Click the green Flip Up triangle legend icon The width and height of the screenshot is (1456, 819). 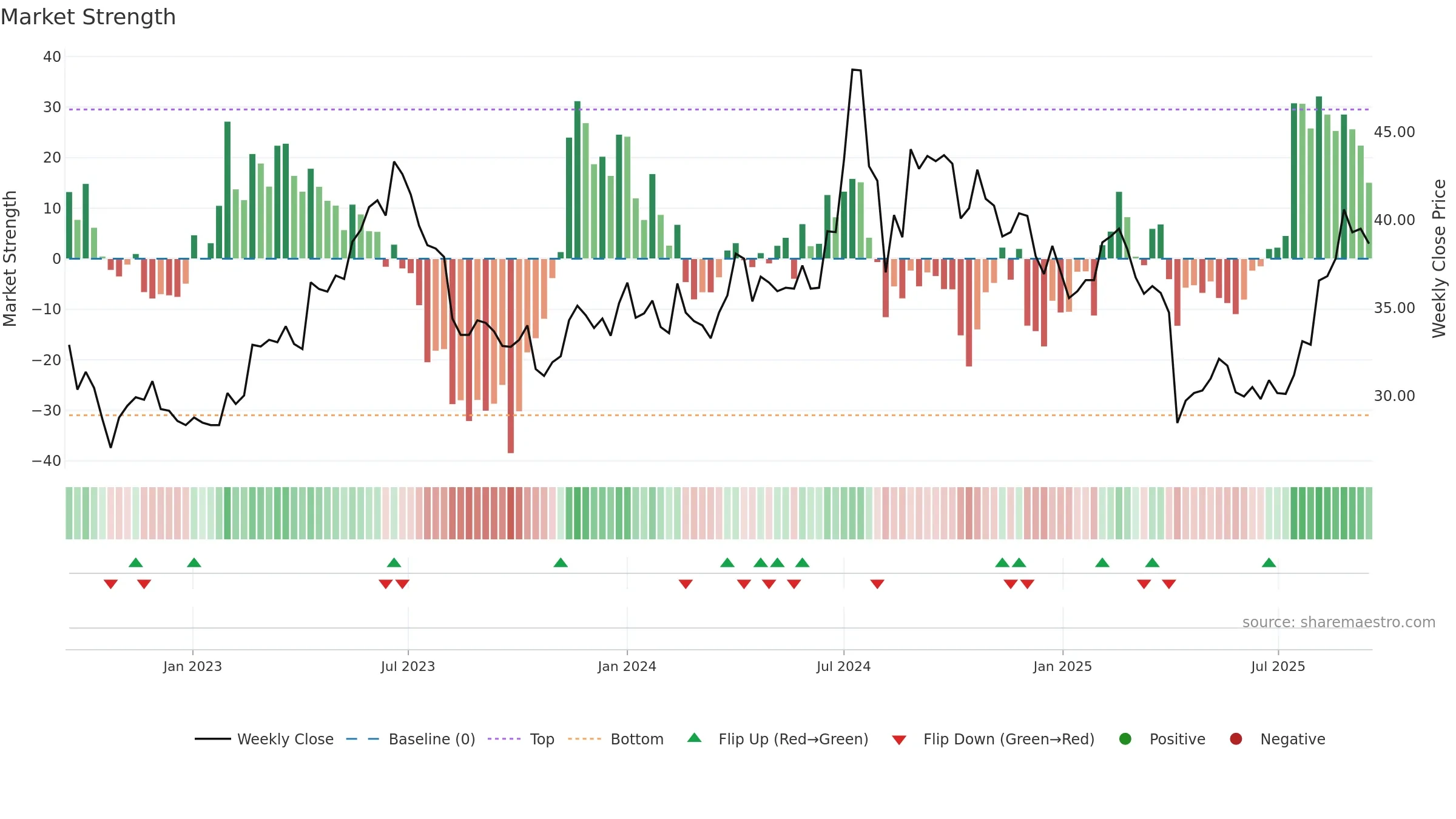point(695,738)
